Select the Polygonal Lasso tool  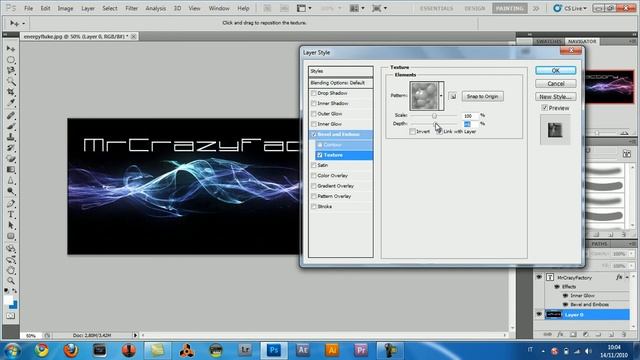[x=11, y=71]
